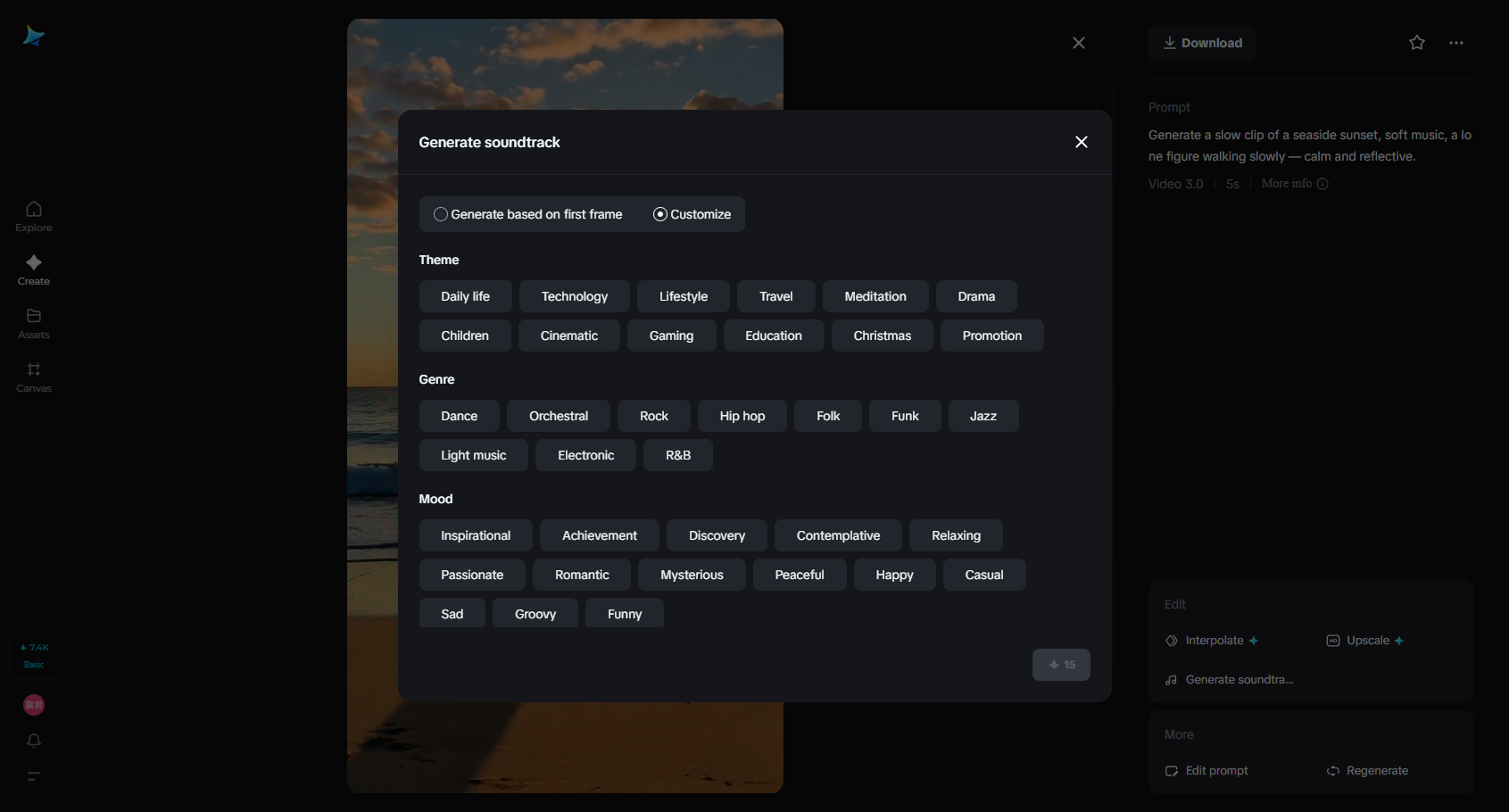Select the Create icon in sidebar
This screenshot has height=812, width=1509.
[x=33, y=270]
